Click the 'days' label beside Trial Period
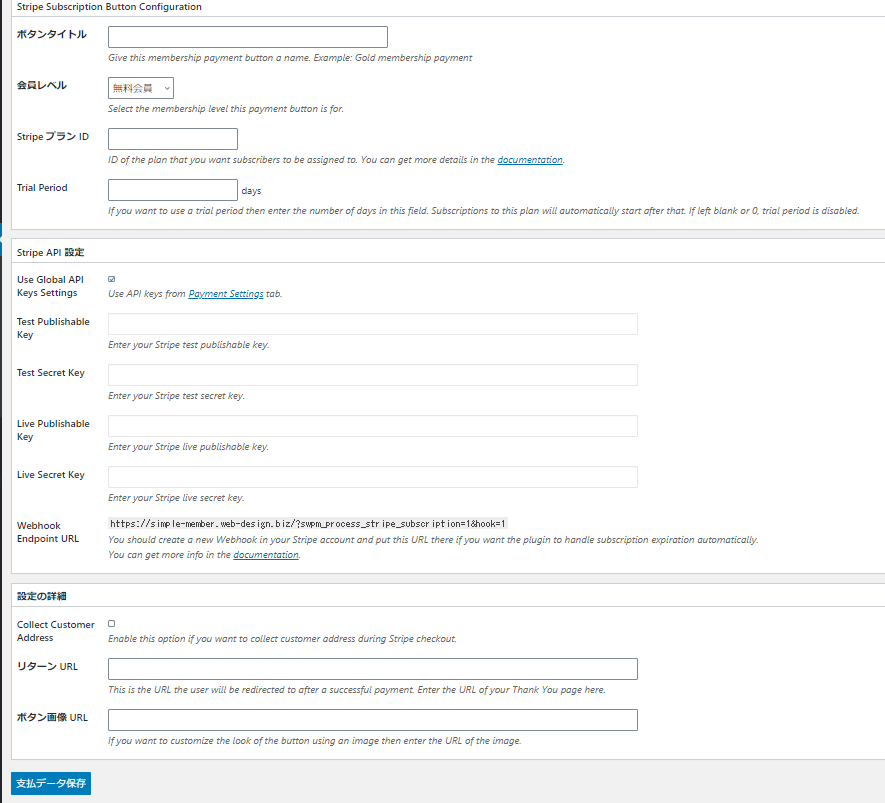Viewport: 885px width, 803px height. click(251, 191)
